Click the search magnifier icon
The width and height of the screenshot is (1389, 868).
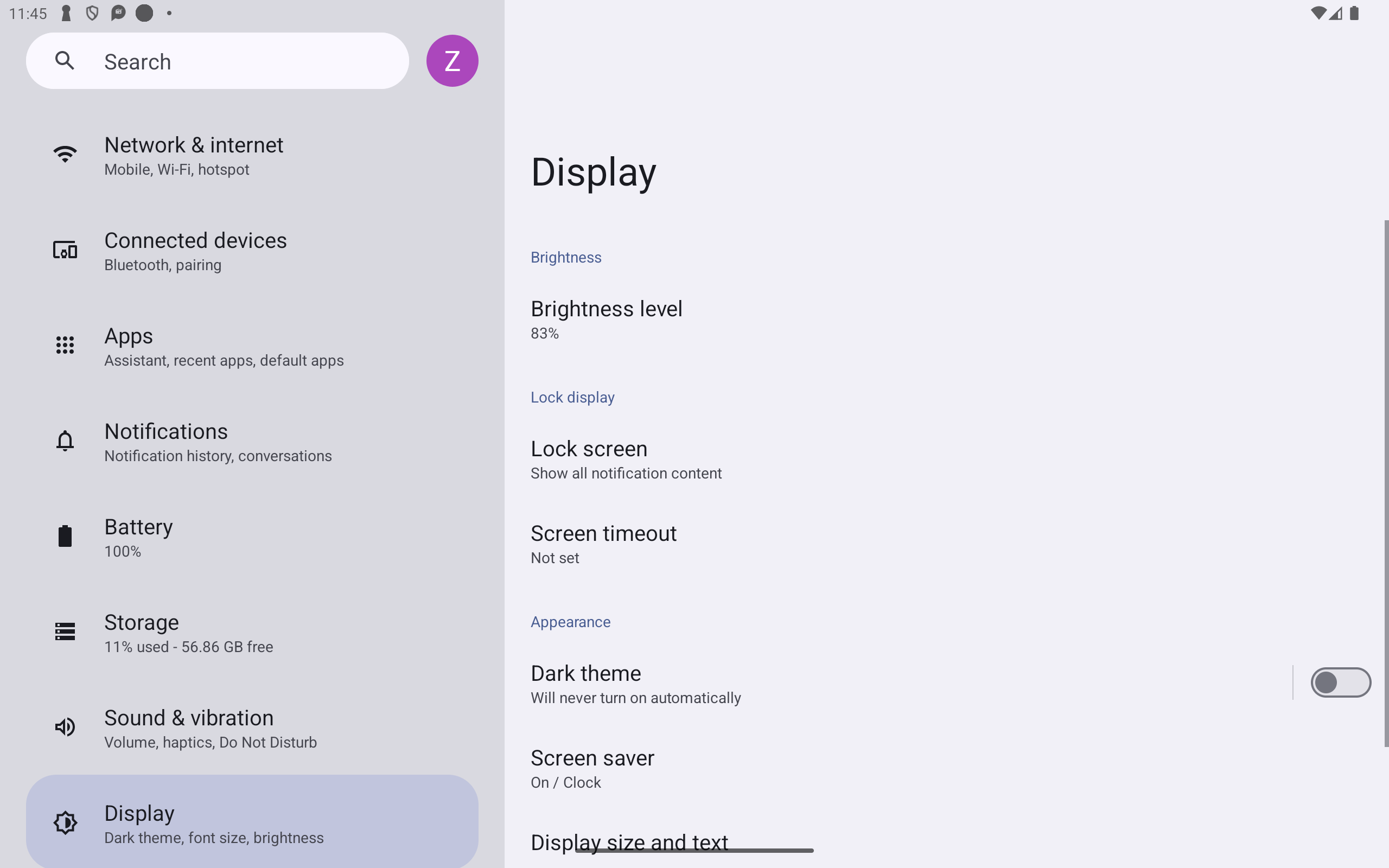tap(65, 60)
